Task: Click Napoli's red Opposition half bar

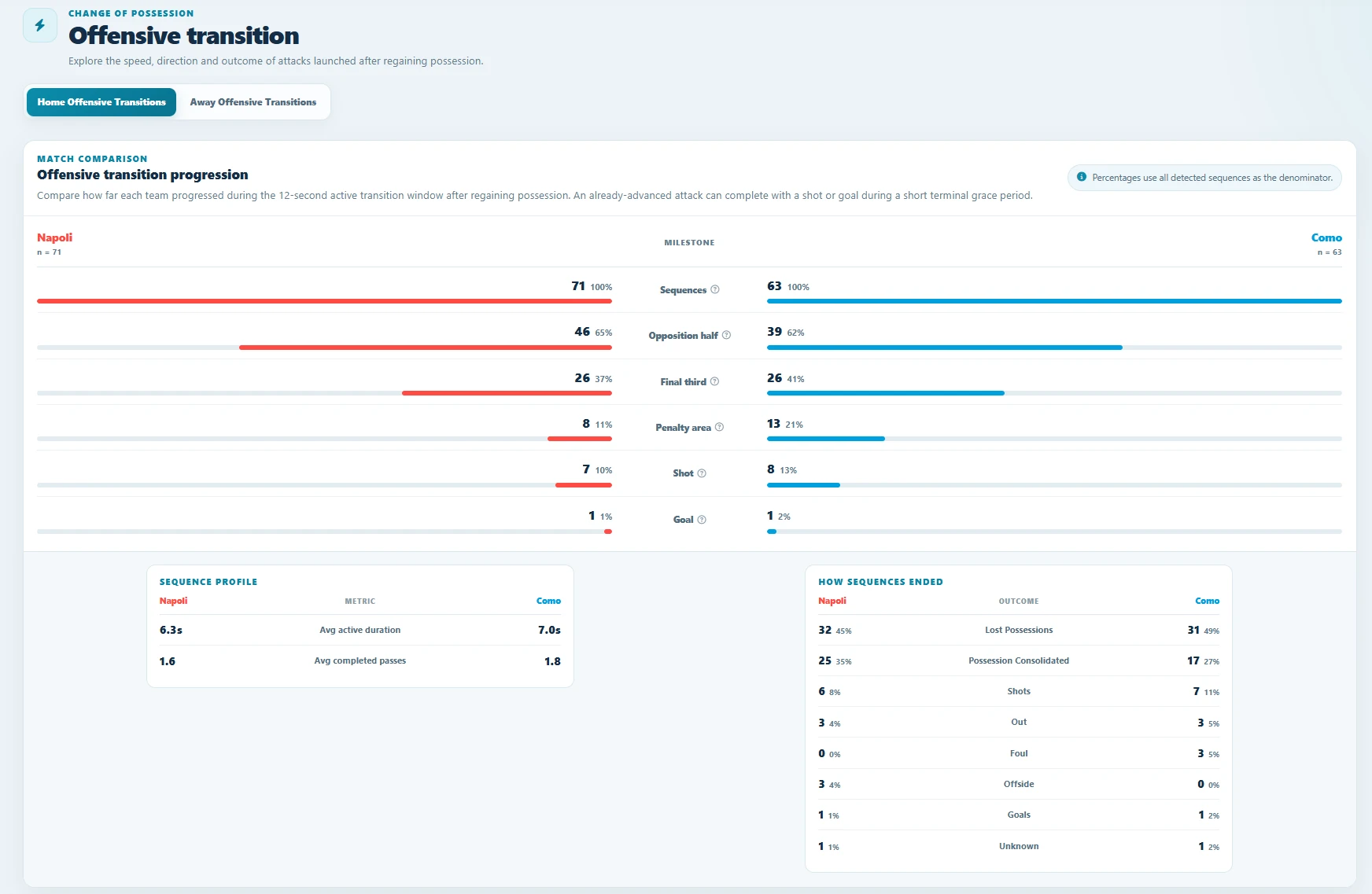Action: click(x=426, y=348)
